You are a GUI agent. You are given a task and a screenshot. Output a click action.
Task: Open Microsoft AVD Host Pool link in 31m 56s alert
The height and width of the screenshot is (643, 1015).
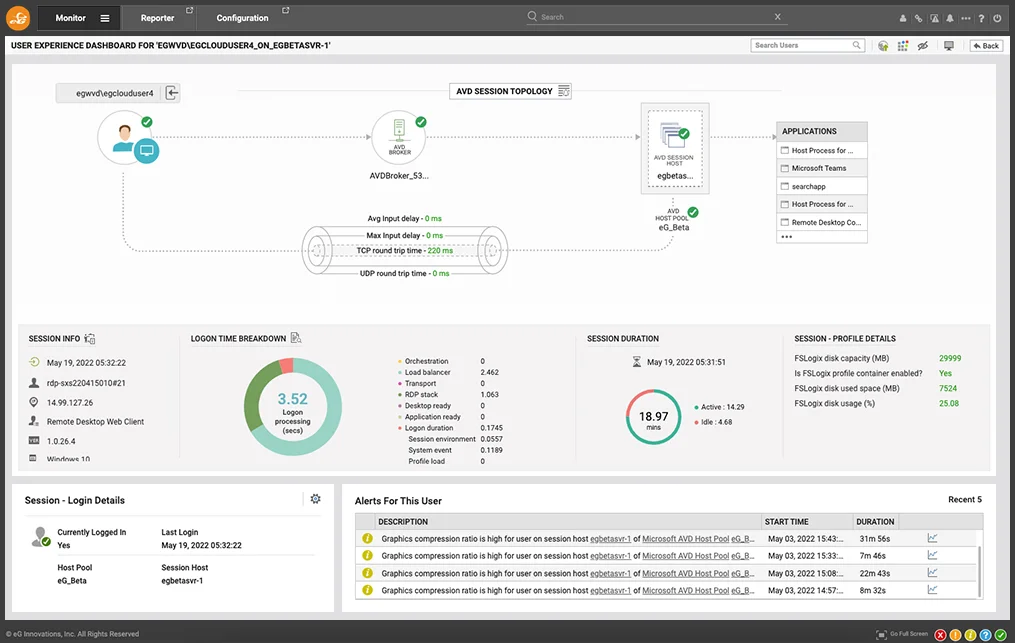tap(686, 539)
